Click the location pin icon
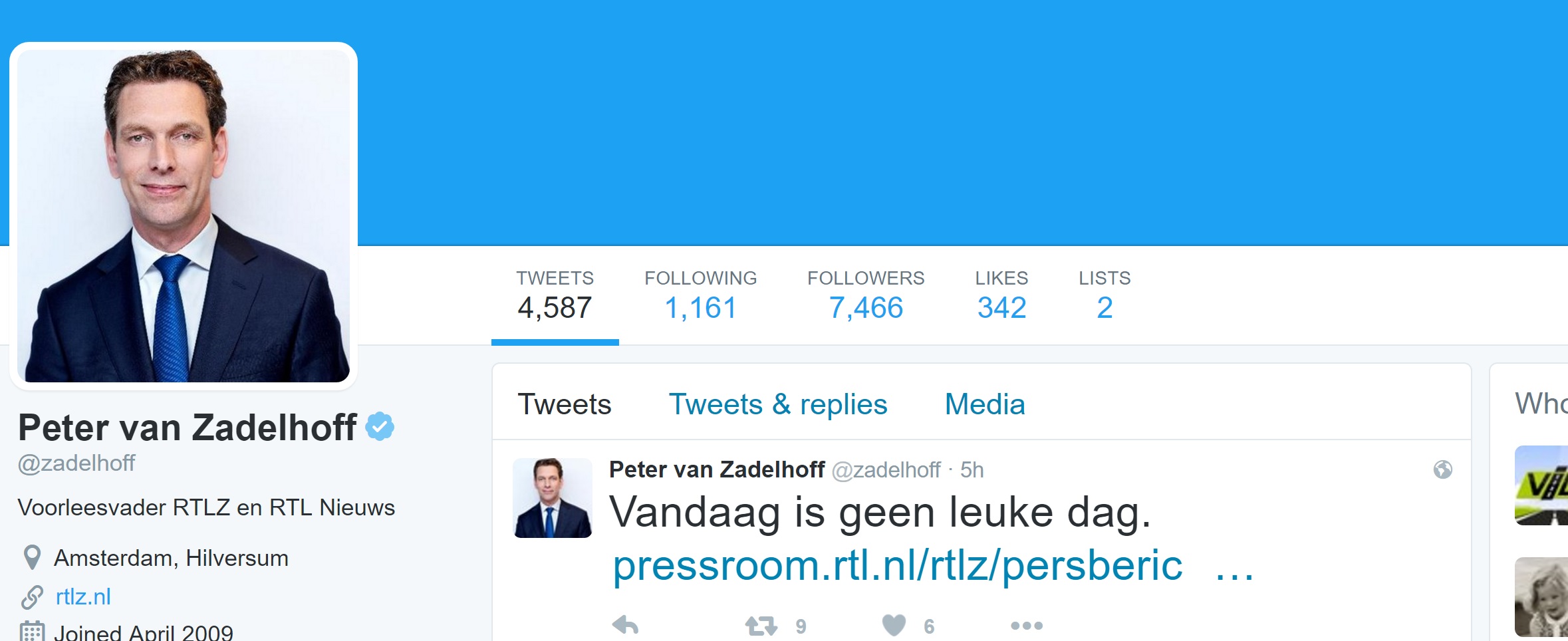 tap(32, 557)
